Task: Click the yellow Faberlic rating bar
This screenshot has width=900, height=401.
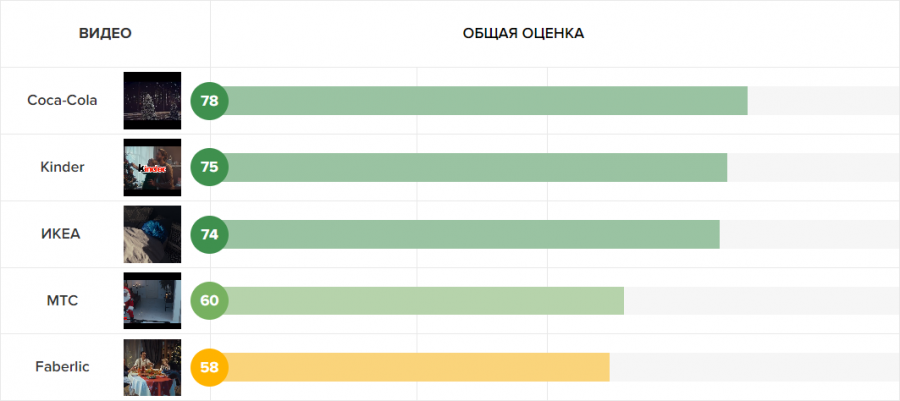Action: click(420, 367)
